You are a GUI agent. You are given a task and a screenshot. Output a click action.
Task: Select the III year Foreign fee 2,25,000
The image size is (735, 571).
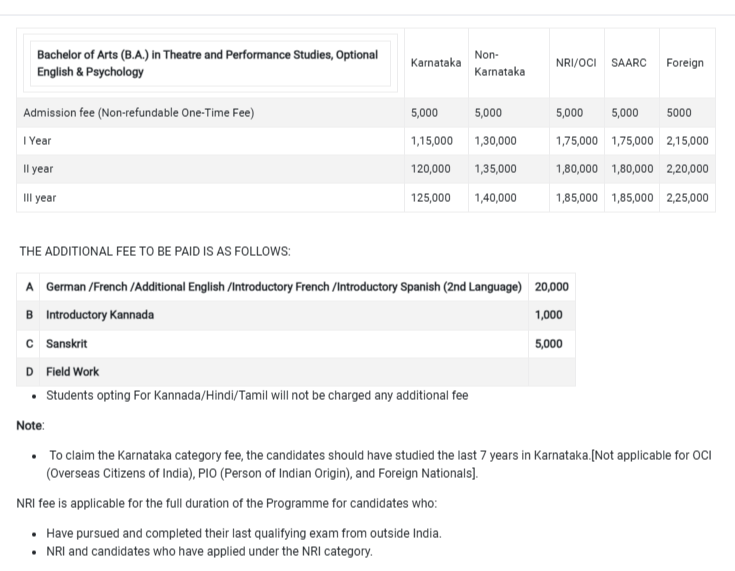[x=687, y=198]
